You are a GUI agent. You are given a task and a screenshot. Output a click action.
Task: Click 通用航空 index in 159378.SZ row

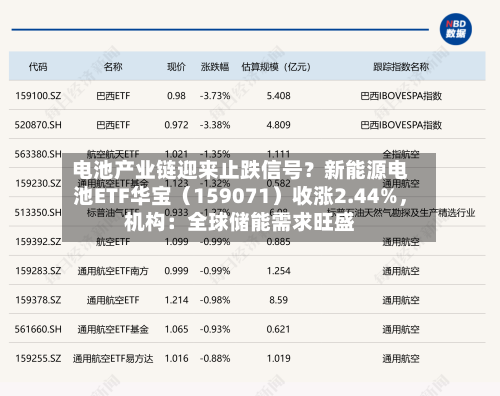coord(401,300)
